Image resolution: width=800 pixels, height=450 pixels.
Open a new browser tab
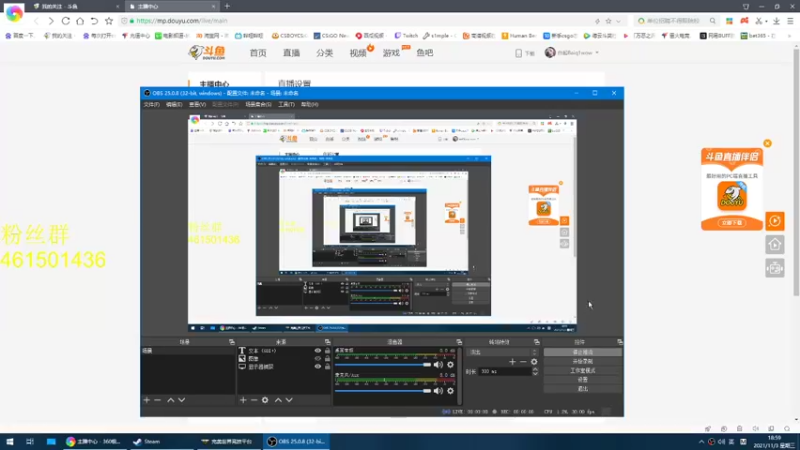click(x=227, y=6)
